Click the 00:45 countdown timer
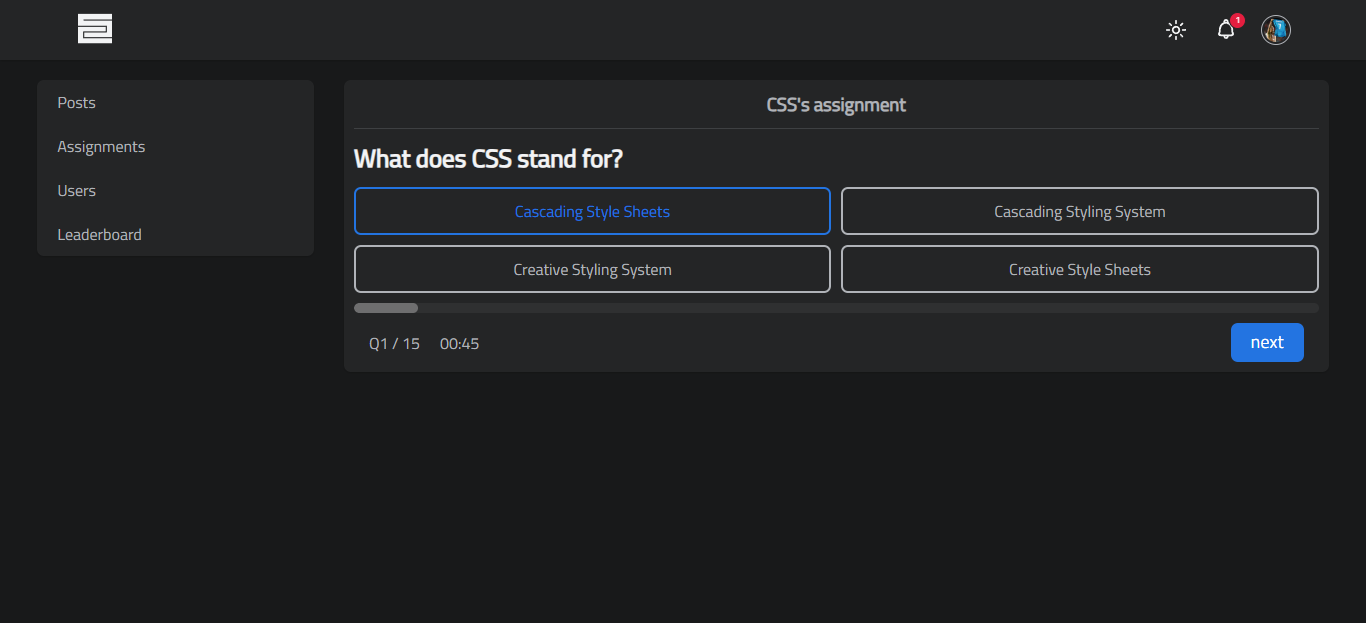The image size is (1366, 623). 459,344
